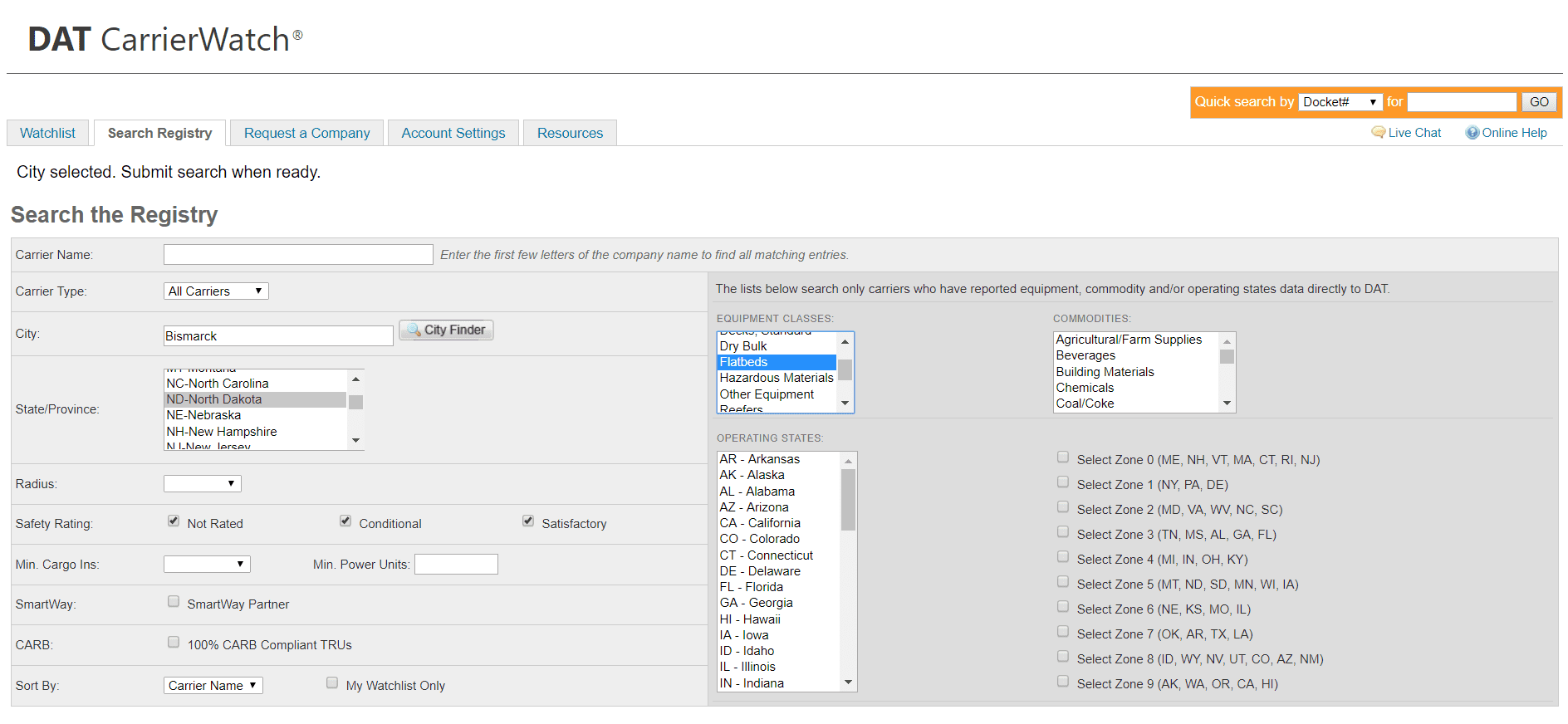Open the Docket# quick search dropdown

pos(1340,102)
